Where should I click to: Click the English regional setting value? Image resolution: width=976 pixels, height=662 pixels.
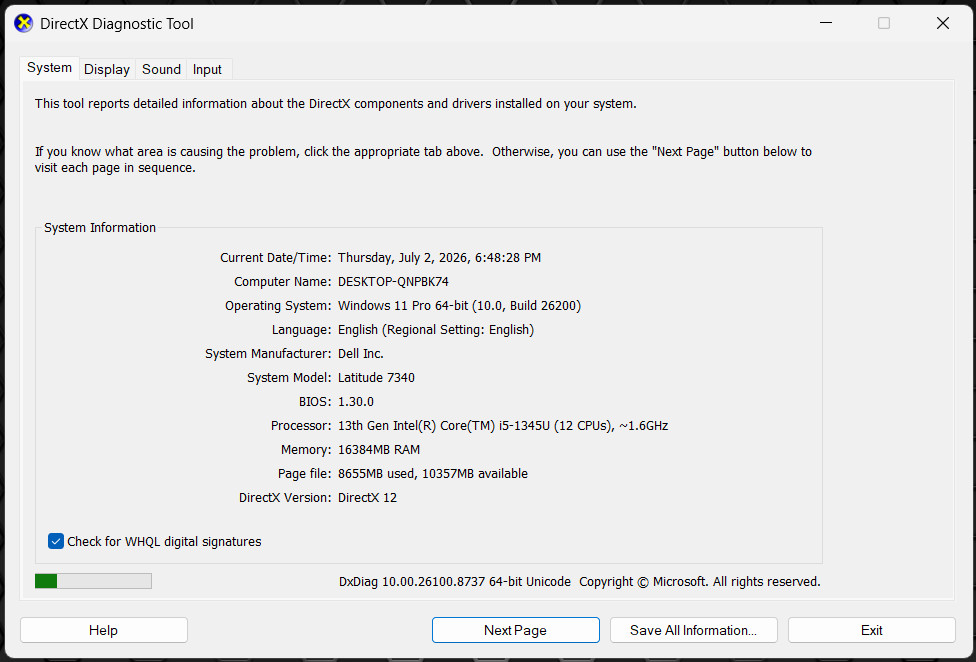point(436,330)
